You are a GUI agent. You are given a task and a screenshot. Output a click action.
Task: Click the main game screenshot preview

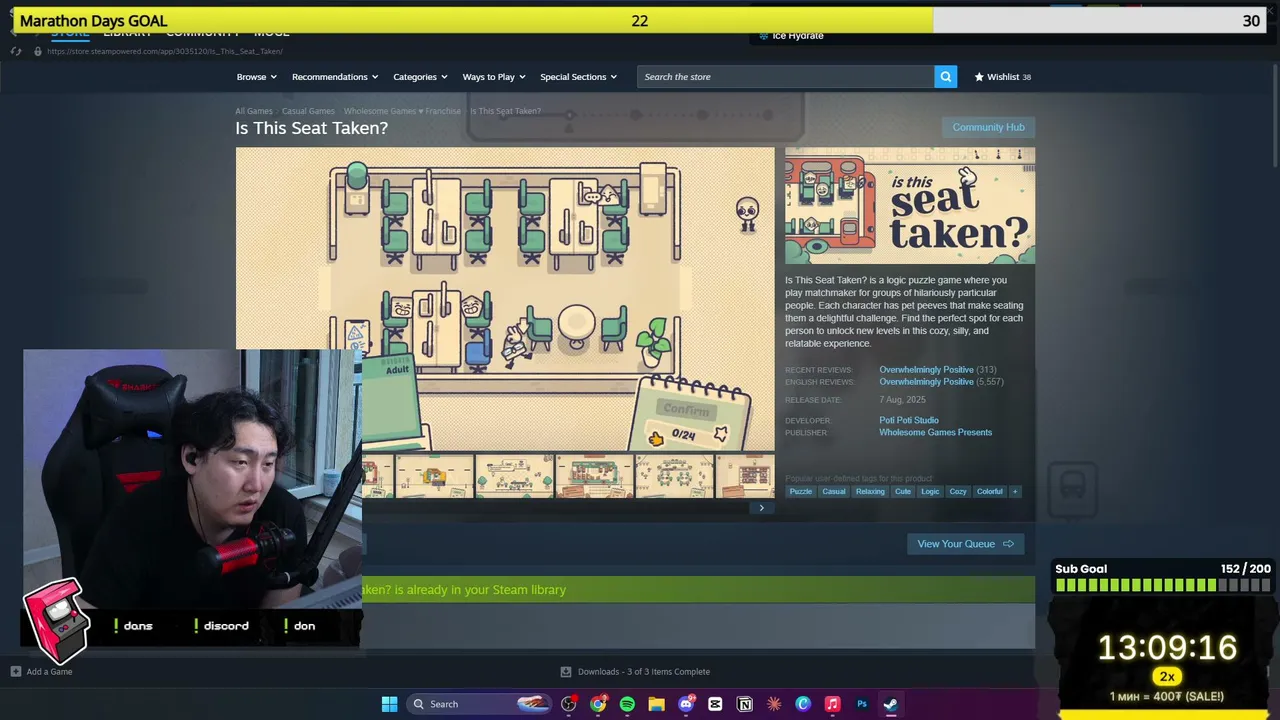tap(505, 299)
